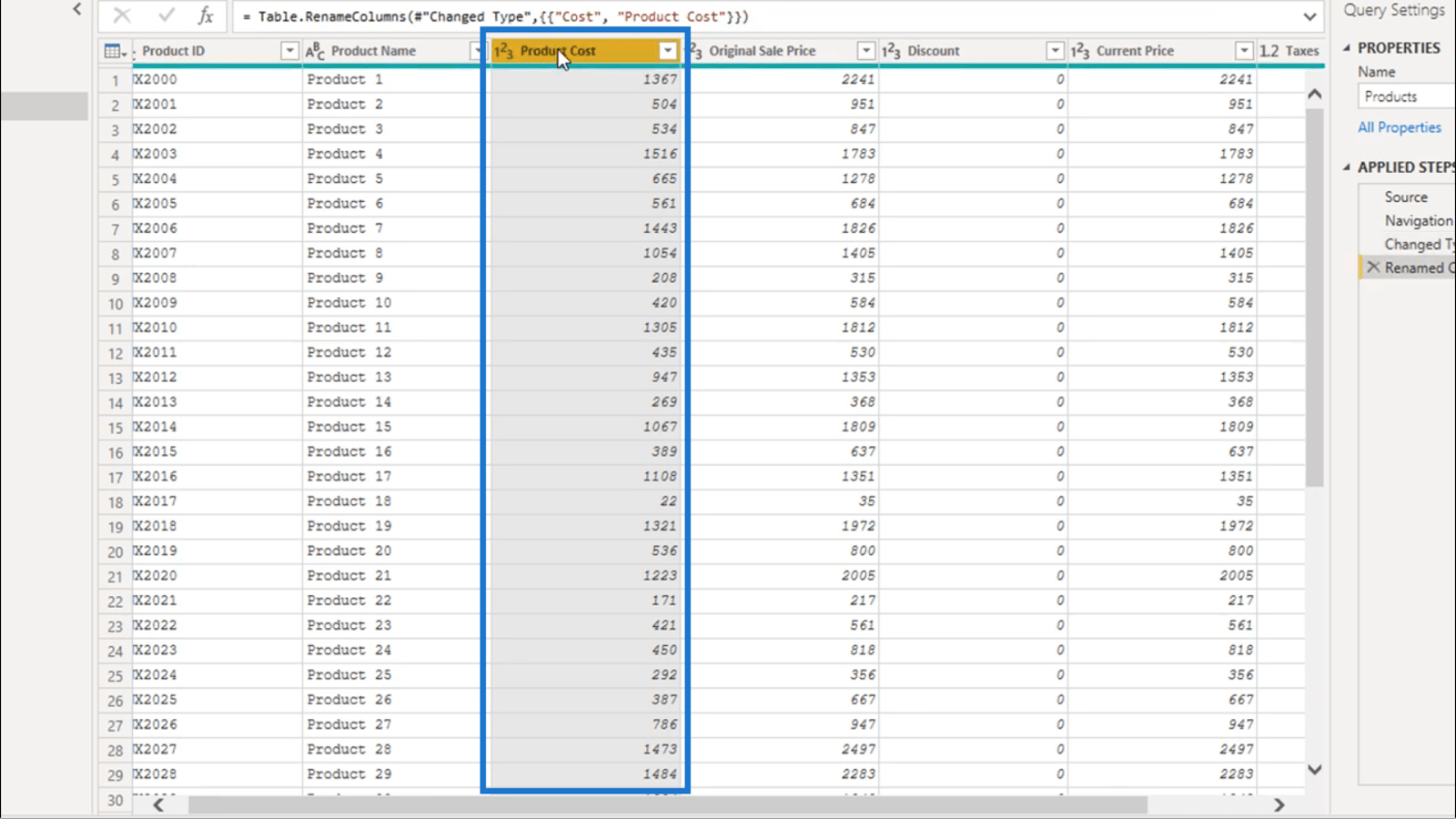This screenshot has width=1456, height=819.
Task: Confirm the formula with checkmark icon
Action: coord(166,15)
